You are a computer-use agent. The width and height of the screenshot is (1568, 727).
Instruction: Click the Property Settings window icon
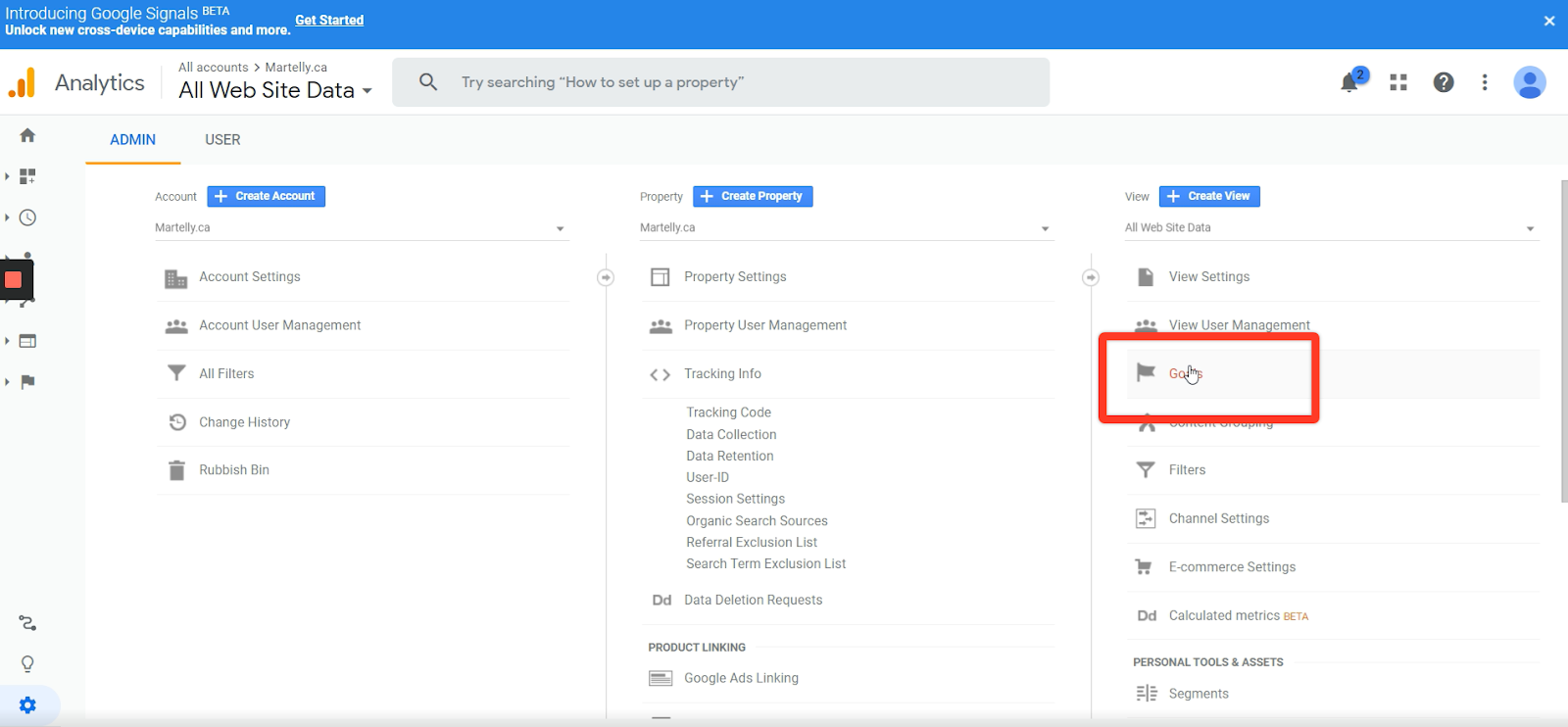pyautogui.click(x=661, y=277)
